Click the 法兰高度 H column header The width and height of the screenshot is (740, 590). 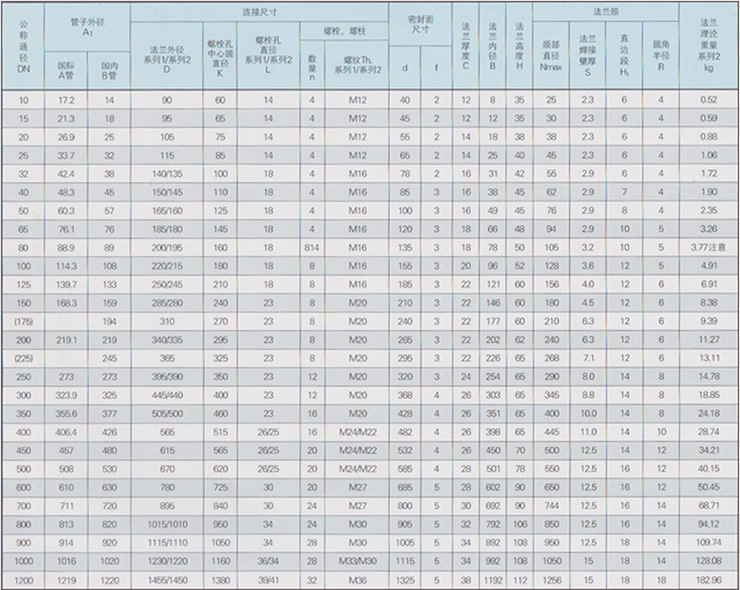tap(516, 45)
